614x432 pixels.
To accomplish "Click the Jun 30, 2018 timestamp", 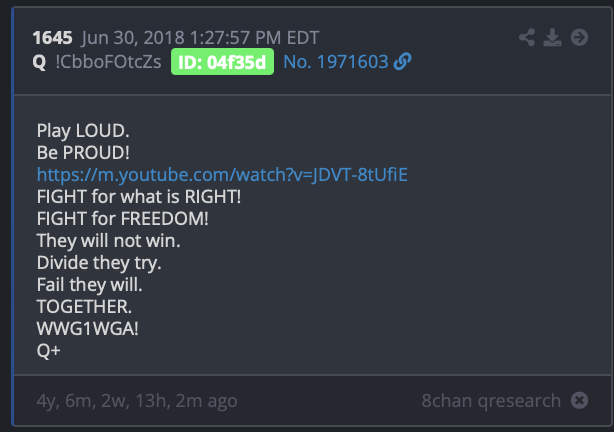I will [200, 38].
